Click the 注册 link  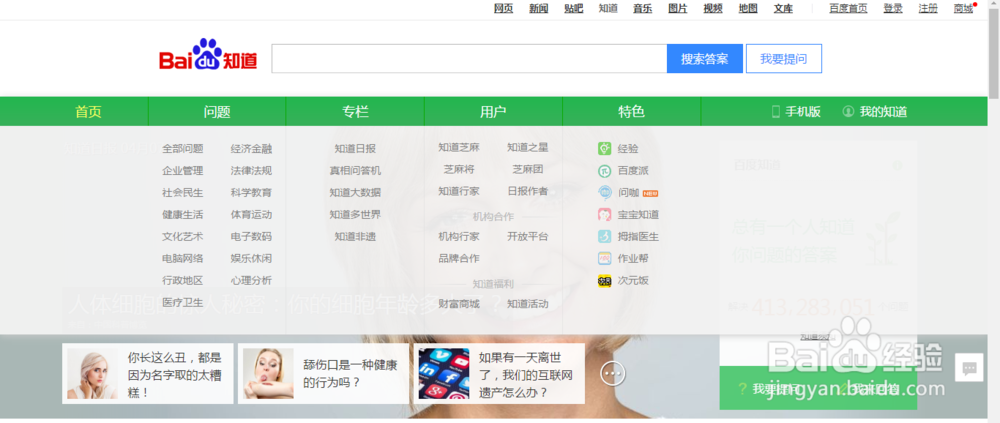click(928, 8)
